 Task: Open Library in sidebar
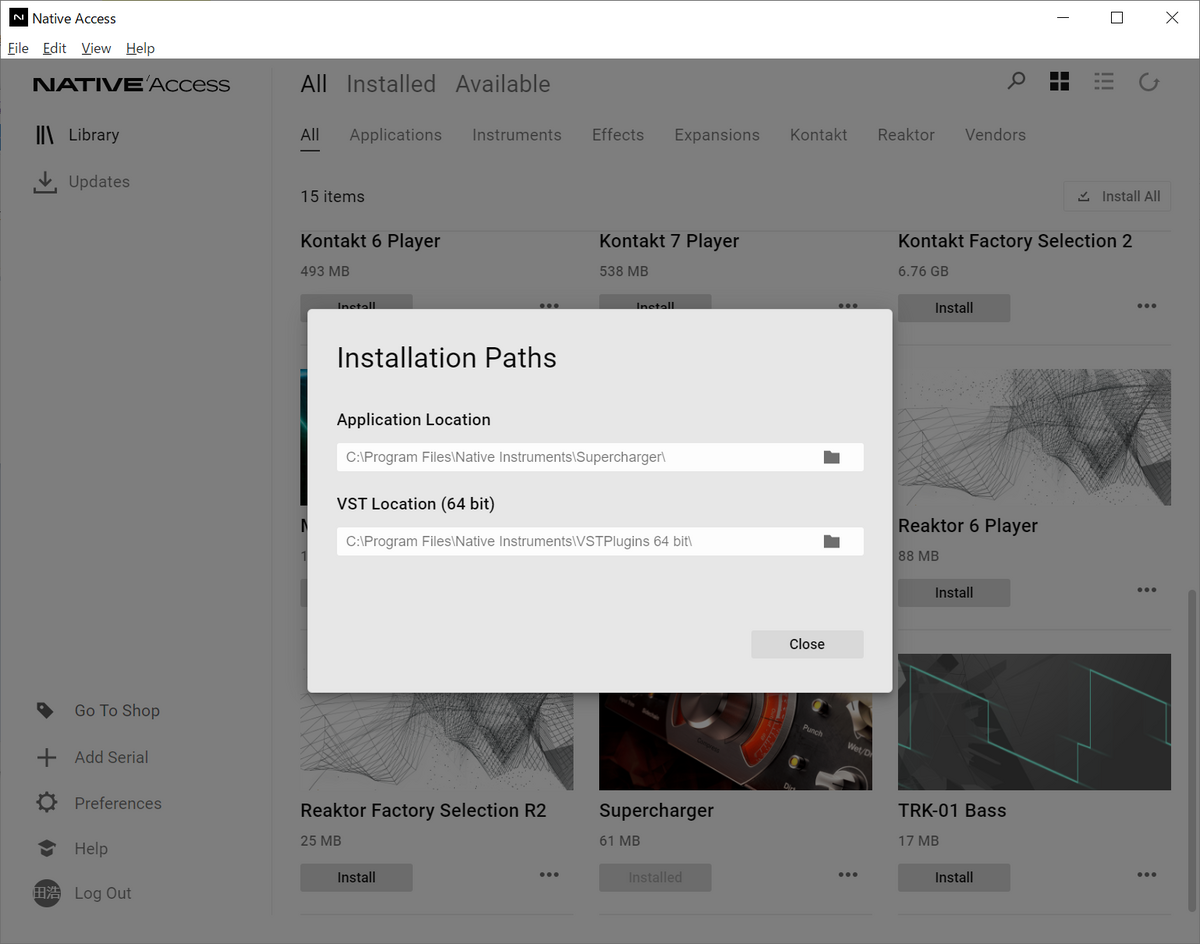pos(76,135)
